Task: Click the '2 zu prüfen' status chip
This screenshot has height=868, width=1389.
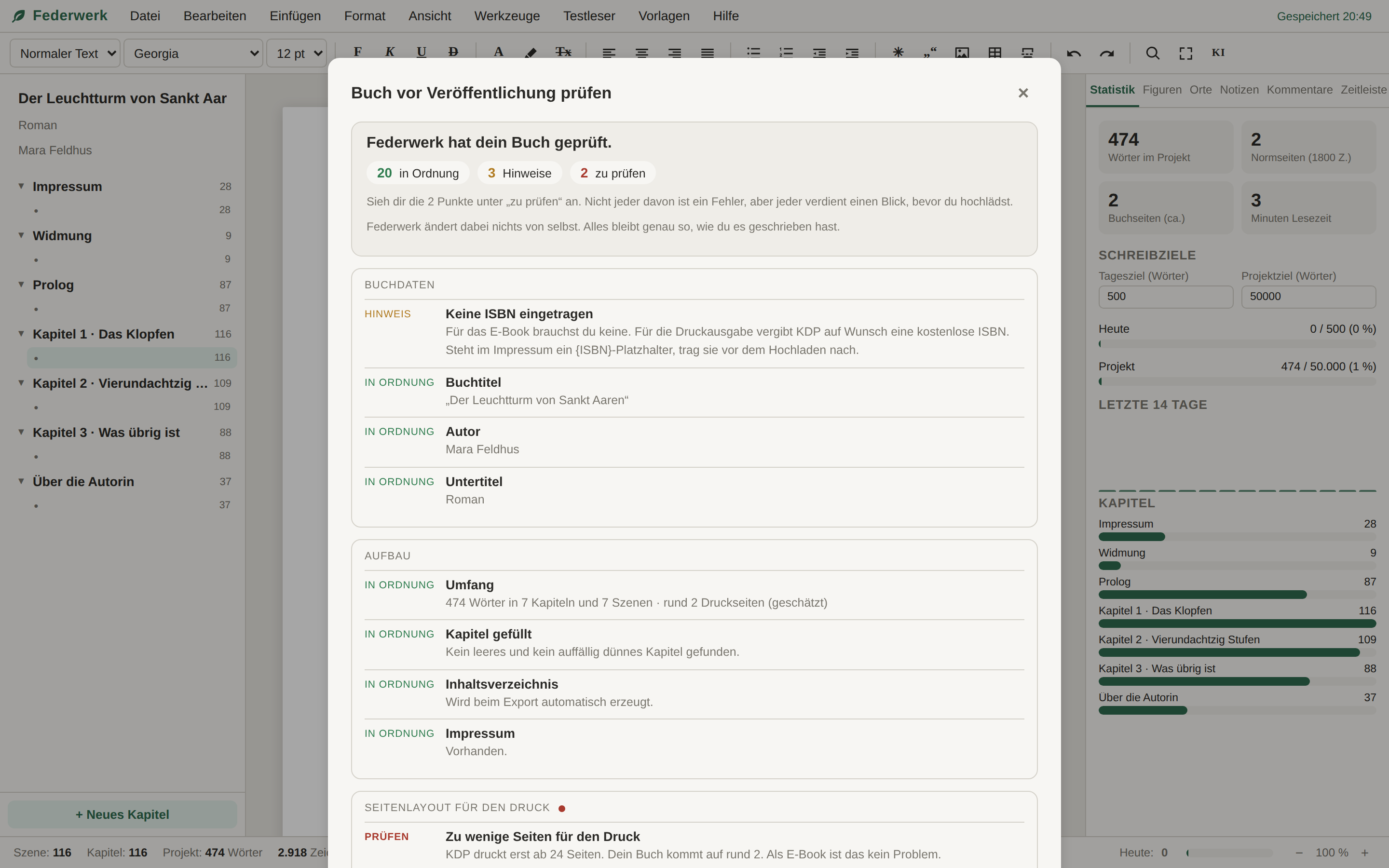Action: (x=613, y=173)
